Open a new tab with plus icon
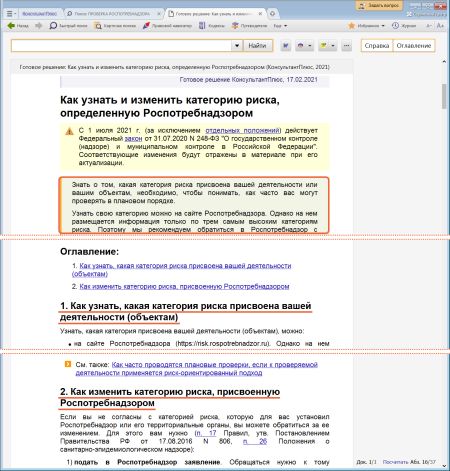The width and height of the screenshot is (450, 471). pos(272,14)
